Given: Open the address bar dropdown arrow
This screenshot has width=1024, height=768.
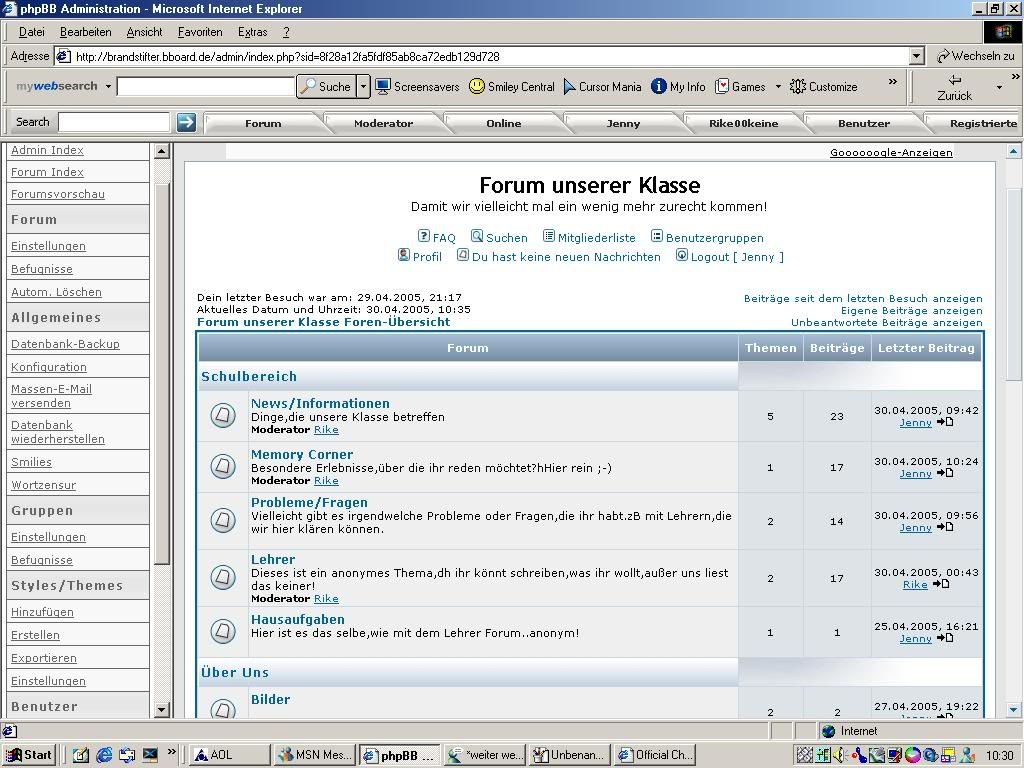Looking at the screenshot, I should [917, 56].
